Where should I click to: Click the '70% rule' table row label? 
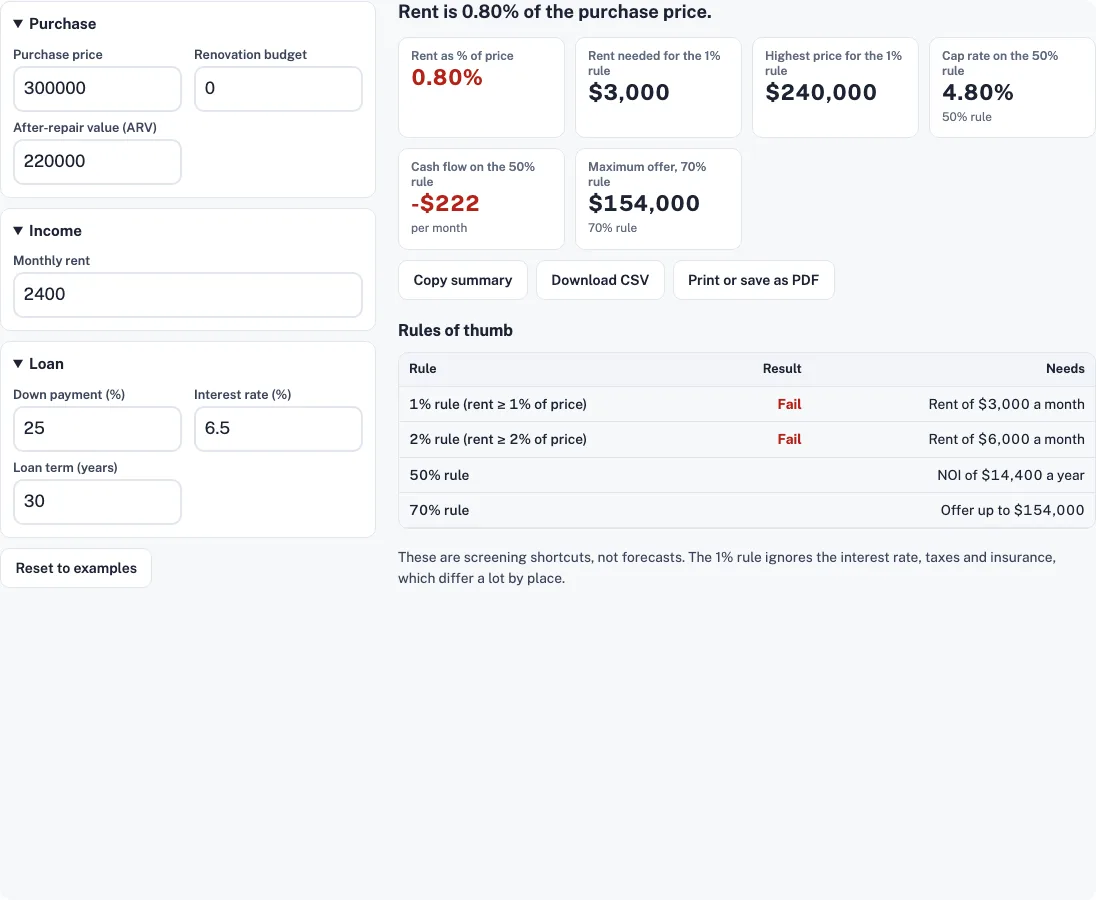[x=439, y=510]
